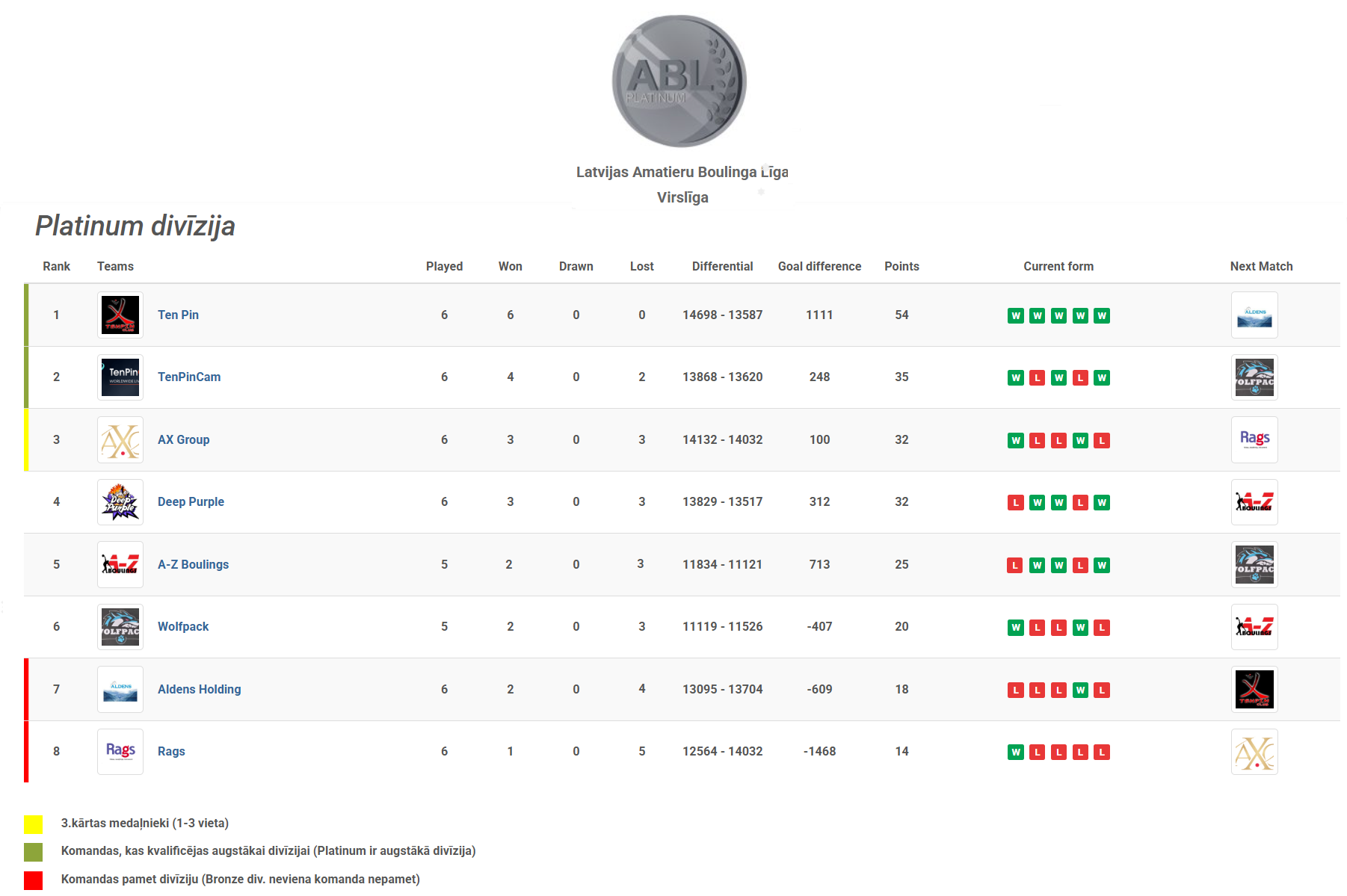Click Ten Pin's latest W form badge
Screen dimensions: 1347x896
pyautogui.click(x=1102, y=316)
